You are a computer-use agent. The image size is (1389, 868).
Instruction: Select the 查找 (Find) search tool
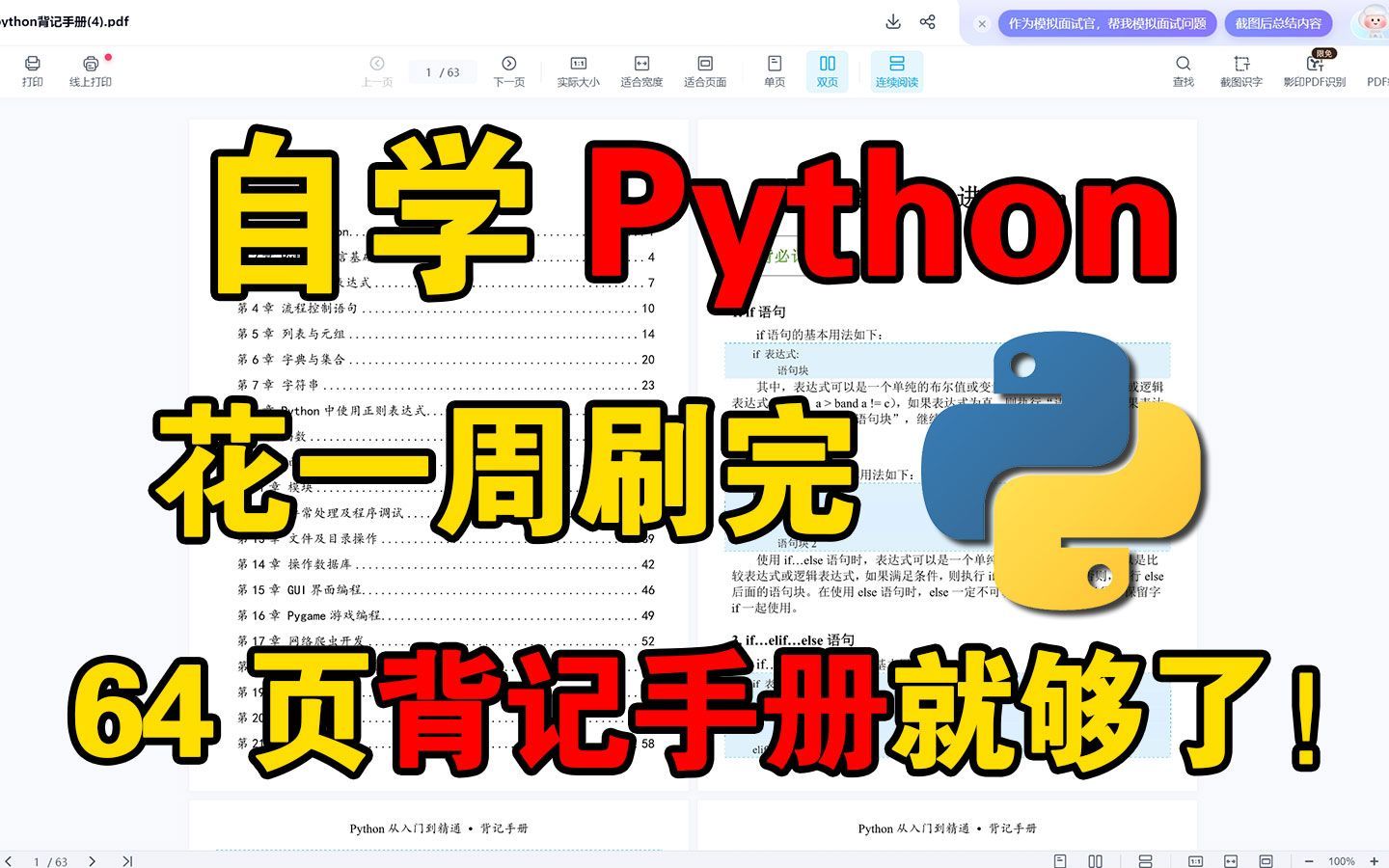(1184, 70)
